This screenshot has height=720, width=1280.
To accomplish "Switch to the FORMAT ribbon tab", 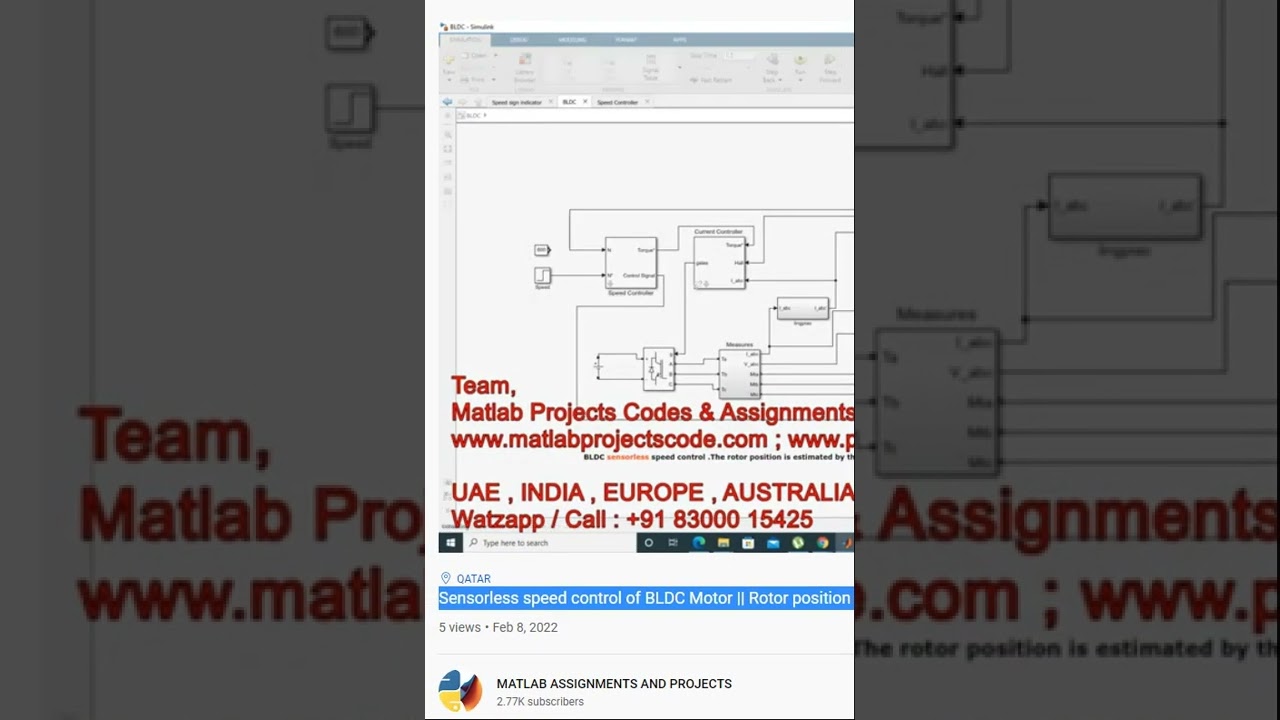I will click(x=626, y=40).
